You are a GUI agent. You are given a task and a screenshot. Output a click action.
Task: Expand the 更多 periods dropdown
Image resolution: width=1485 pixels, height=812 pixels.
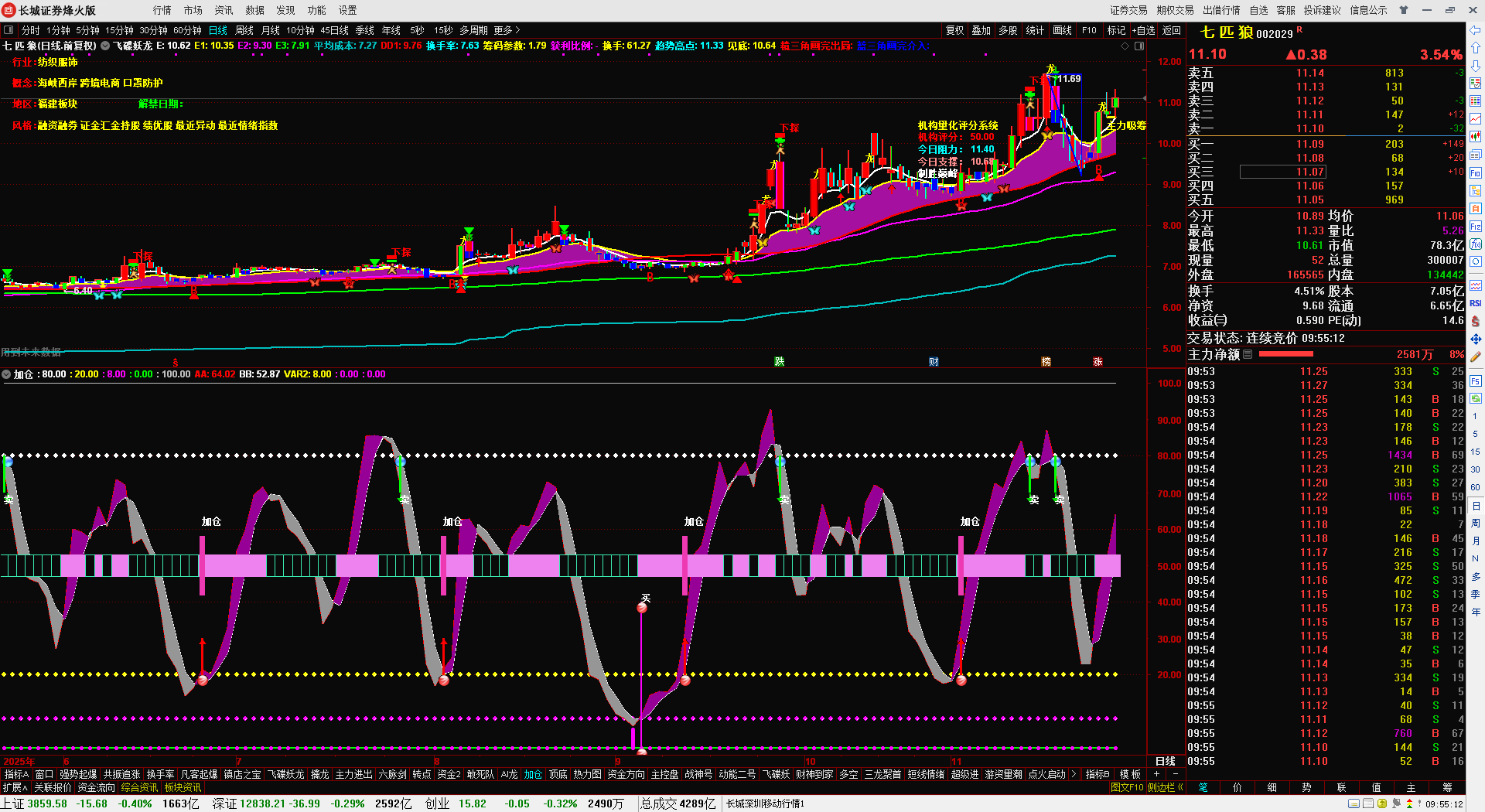coord(507,30)
